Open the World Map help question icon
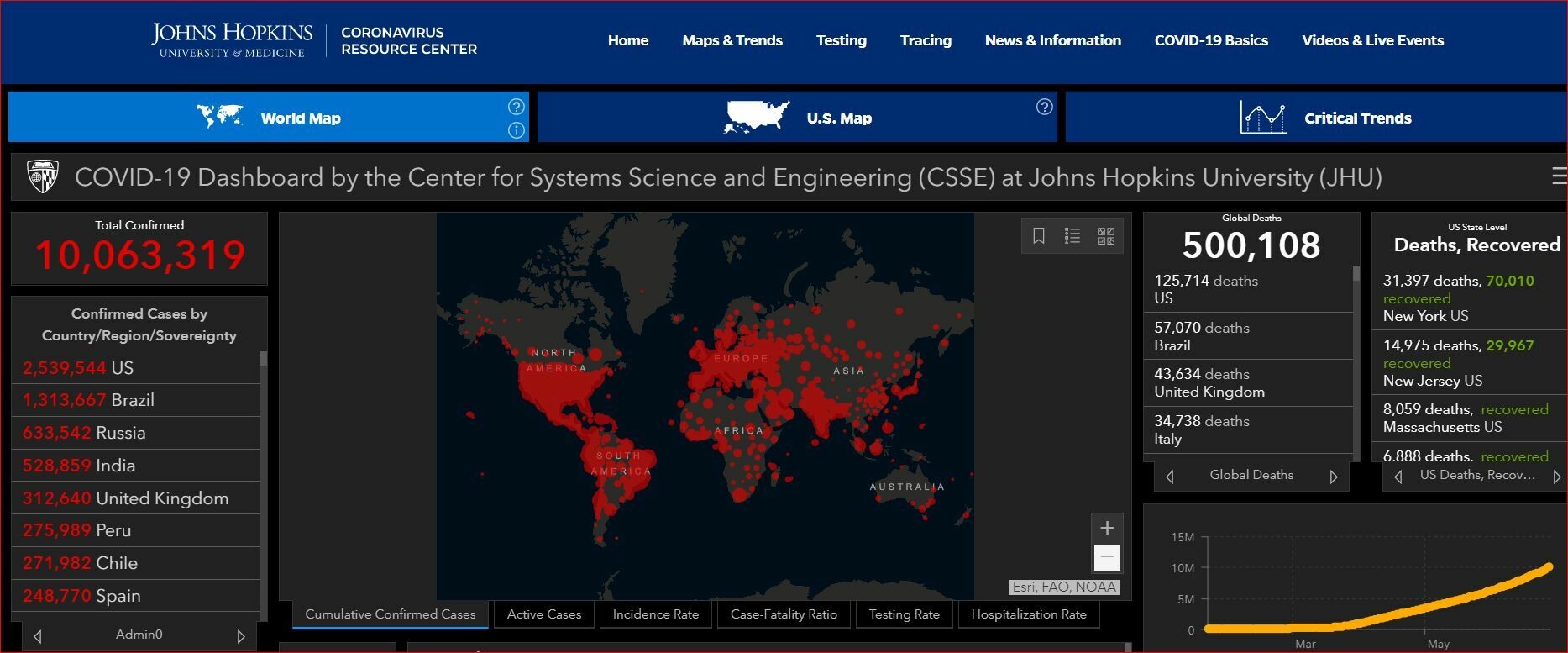The image size is (1568, 653). (x=517, y=107)
